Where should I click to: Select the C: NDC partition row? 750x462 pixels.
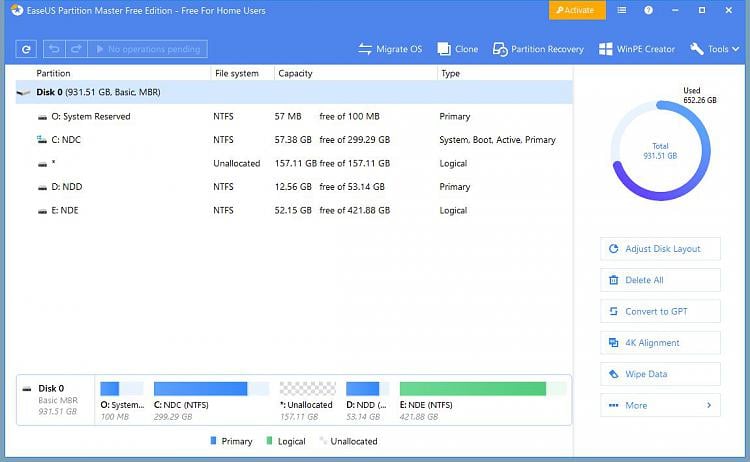coord(294,140)
